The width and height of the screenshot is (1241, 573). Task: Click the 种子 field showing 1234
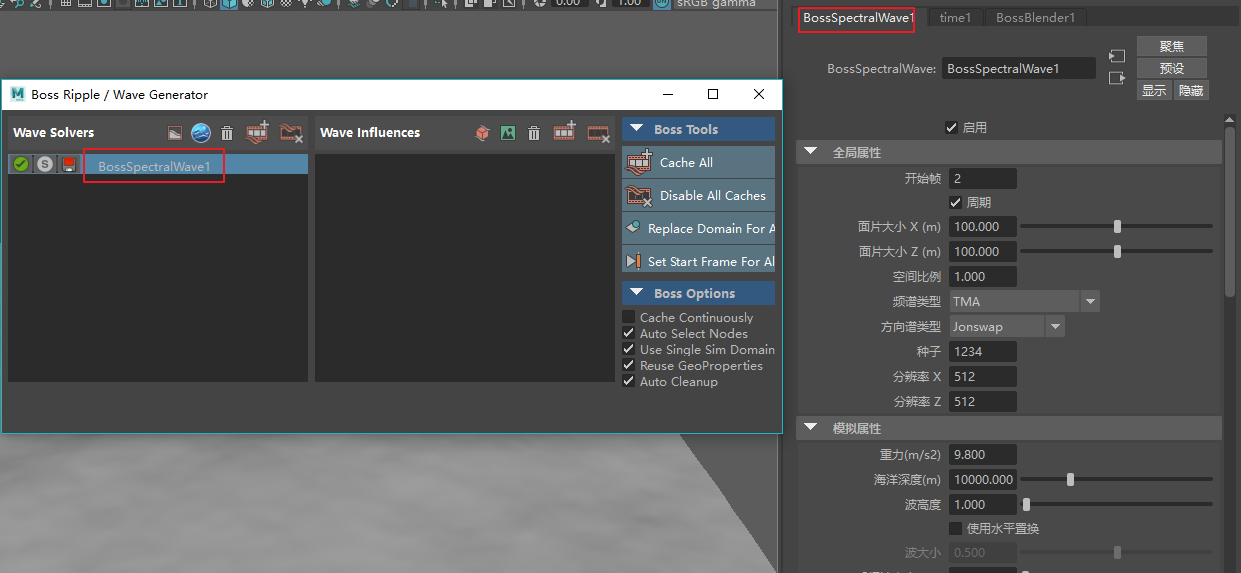983,351
